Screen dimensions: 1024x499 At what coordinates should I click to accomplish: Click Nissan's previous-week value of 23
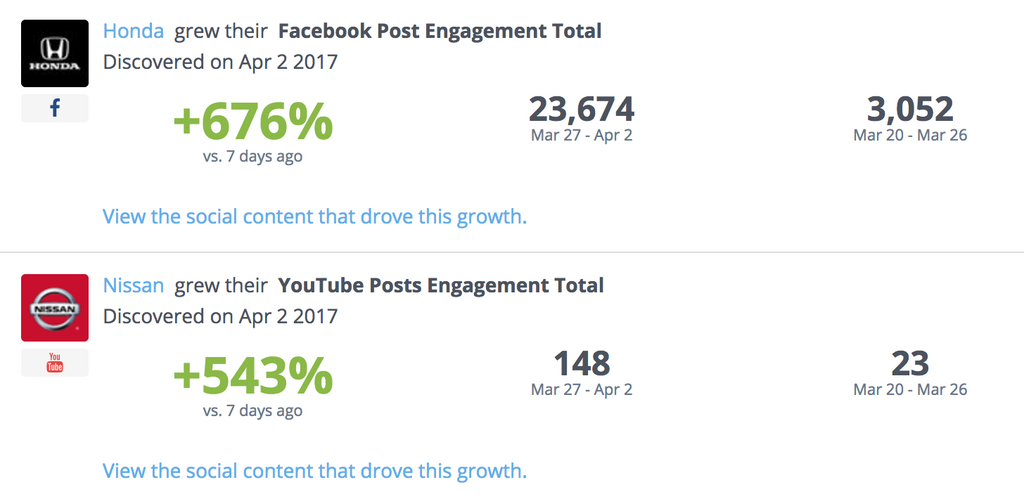[910, 363]
